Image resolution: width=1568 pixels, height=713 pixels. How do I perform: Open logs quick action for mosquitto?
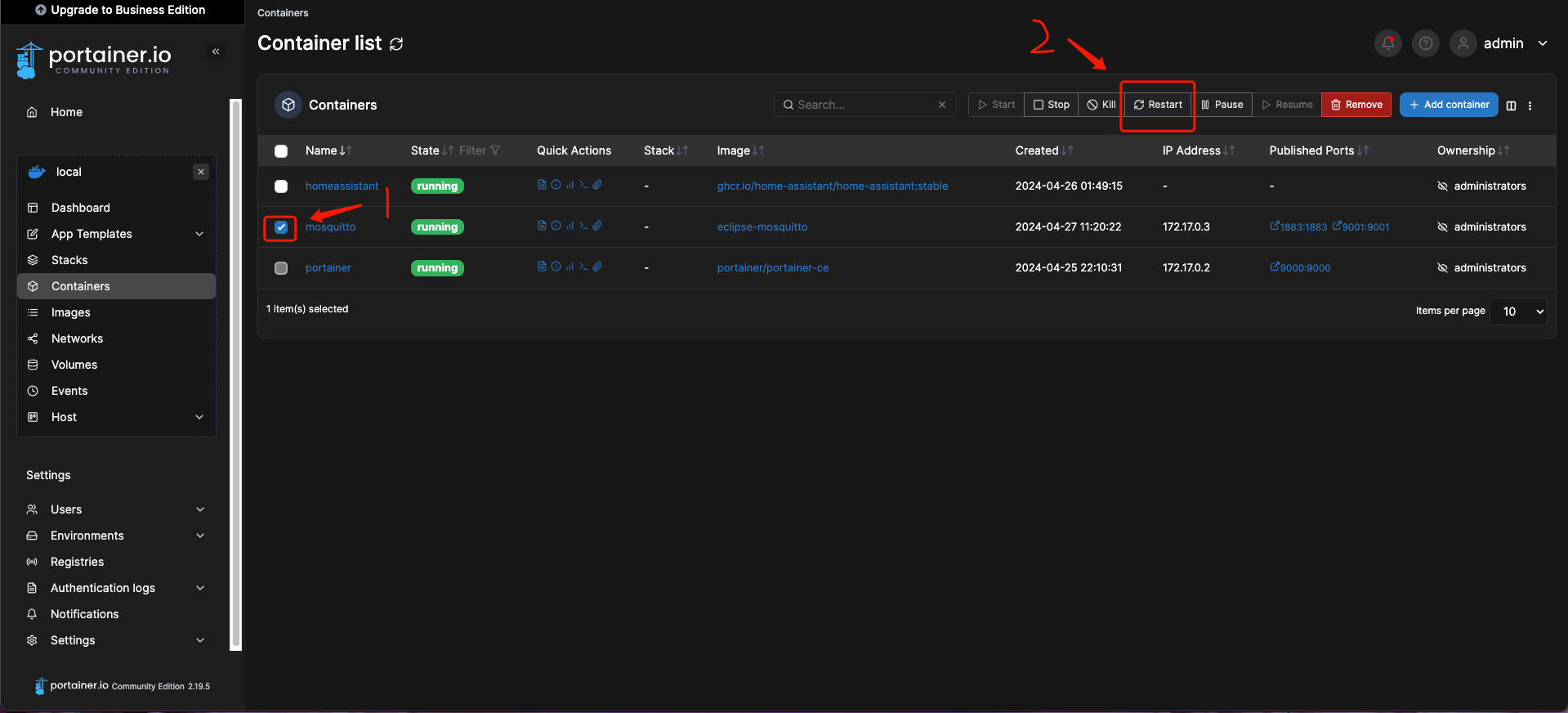click(x=542, y=226)
